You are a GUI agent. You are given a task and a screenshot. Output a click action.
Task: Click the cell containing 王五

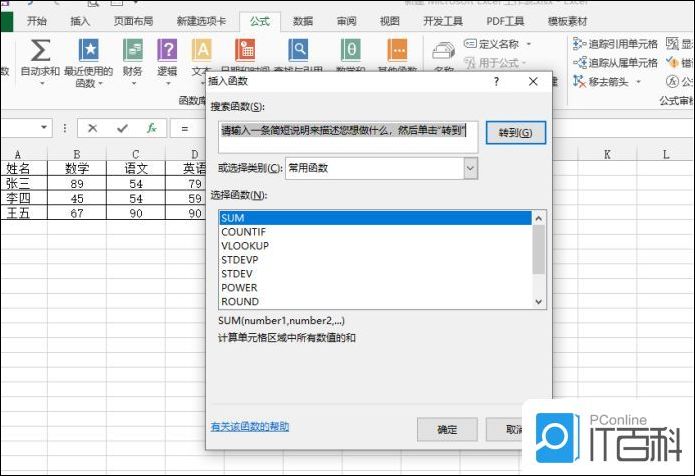click(24, 213)
